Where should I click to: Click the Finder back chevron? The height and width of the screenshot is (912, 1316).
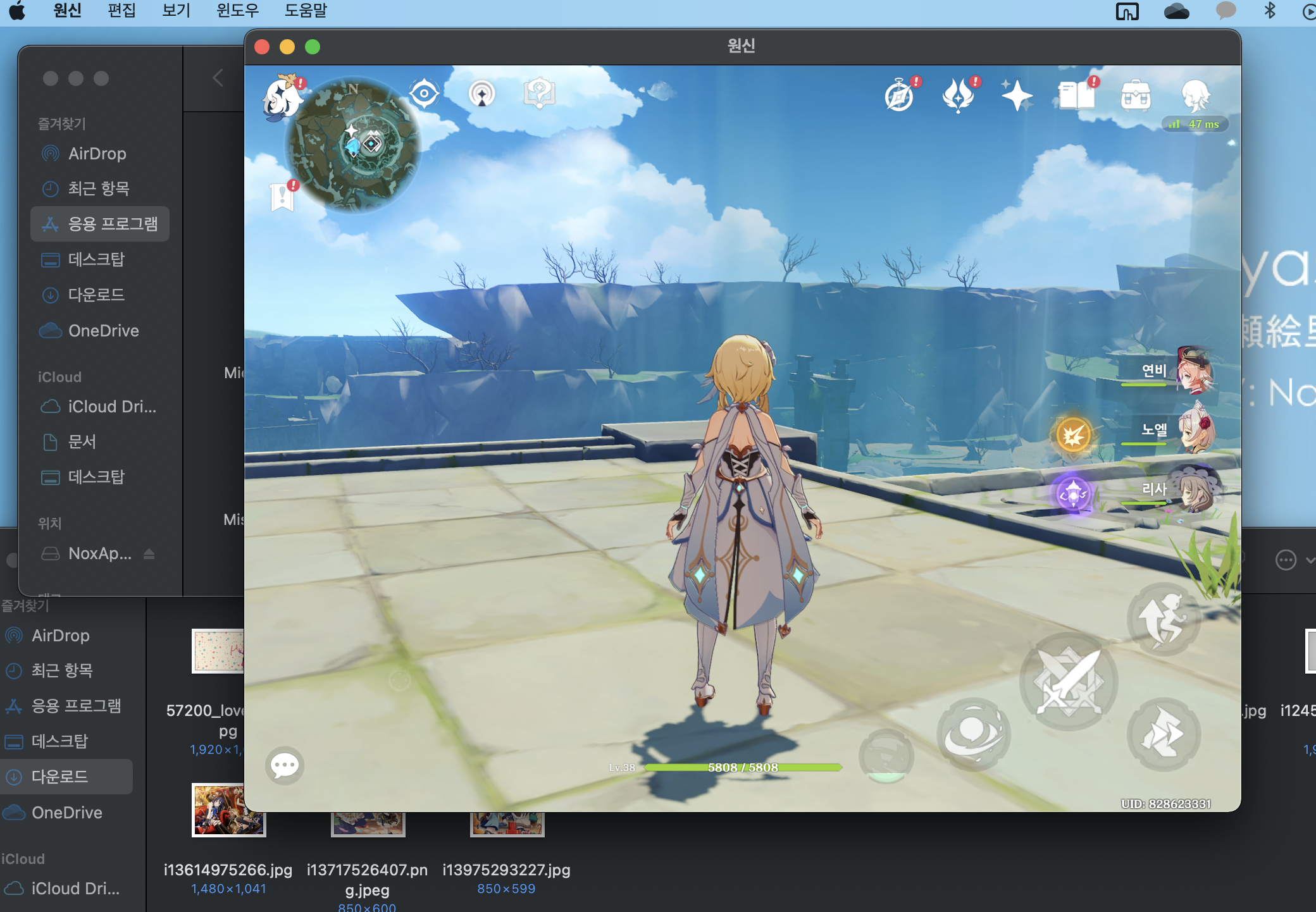tap(218, 78)
